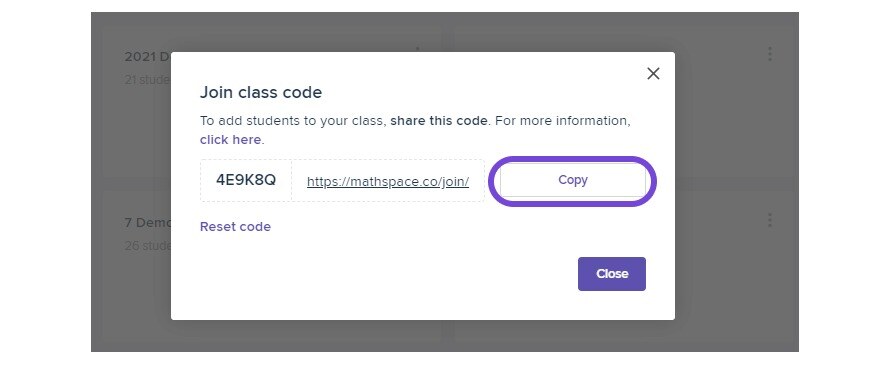The image size is (878, 367).
Task: Open the mathspace.co/join URL link
Action: point(387,182)
